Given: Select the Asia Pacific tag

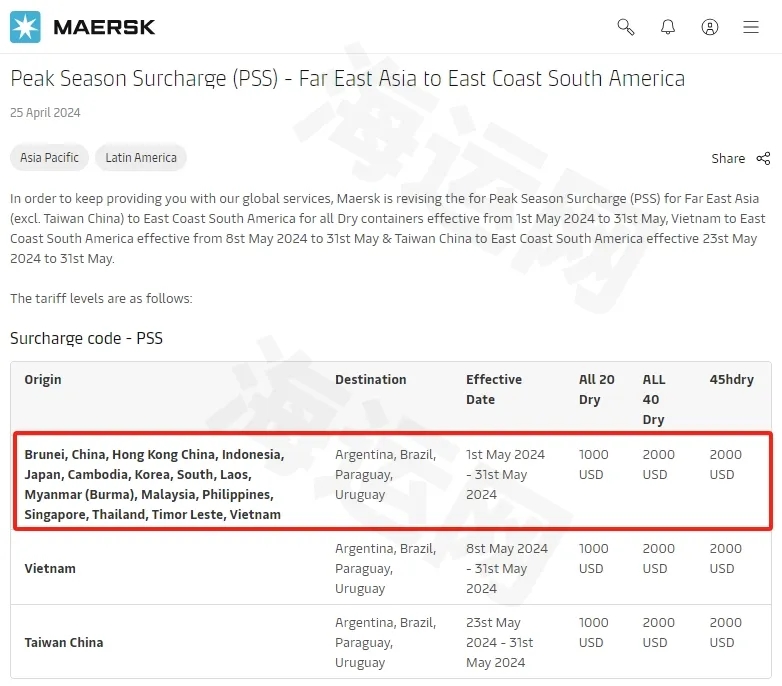Looking at the screenshot, I should [49, 158].
